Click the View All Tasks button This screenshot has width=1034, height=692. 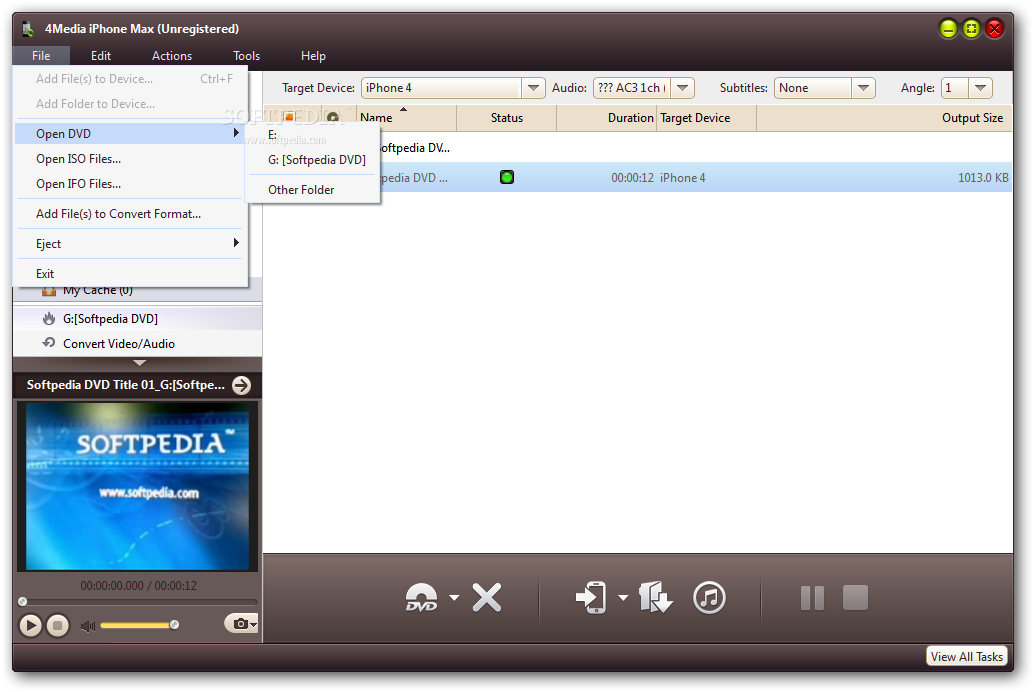click(x=966, y=656)
